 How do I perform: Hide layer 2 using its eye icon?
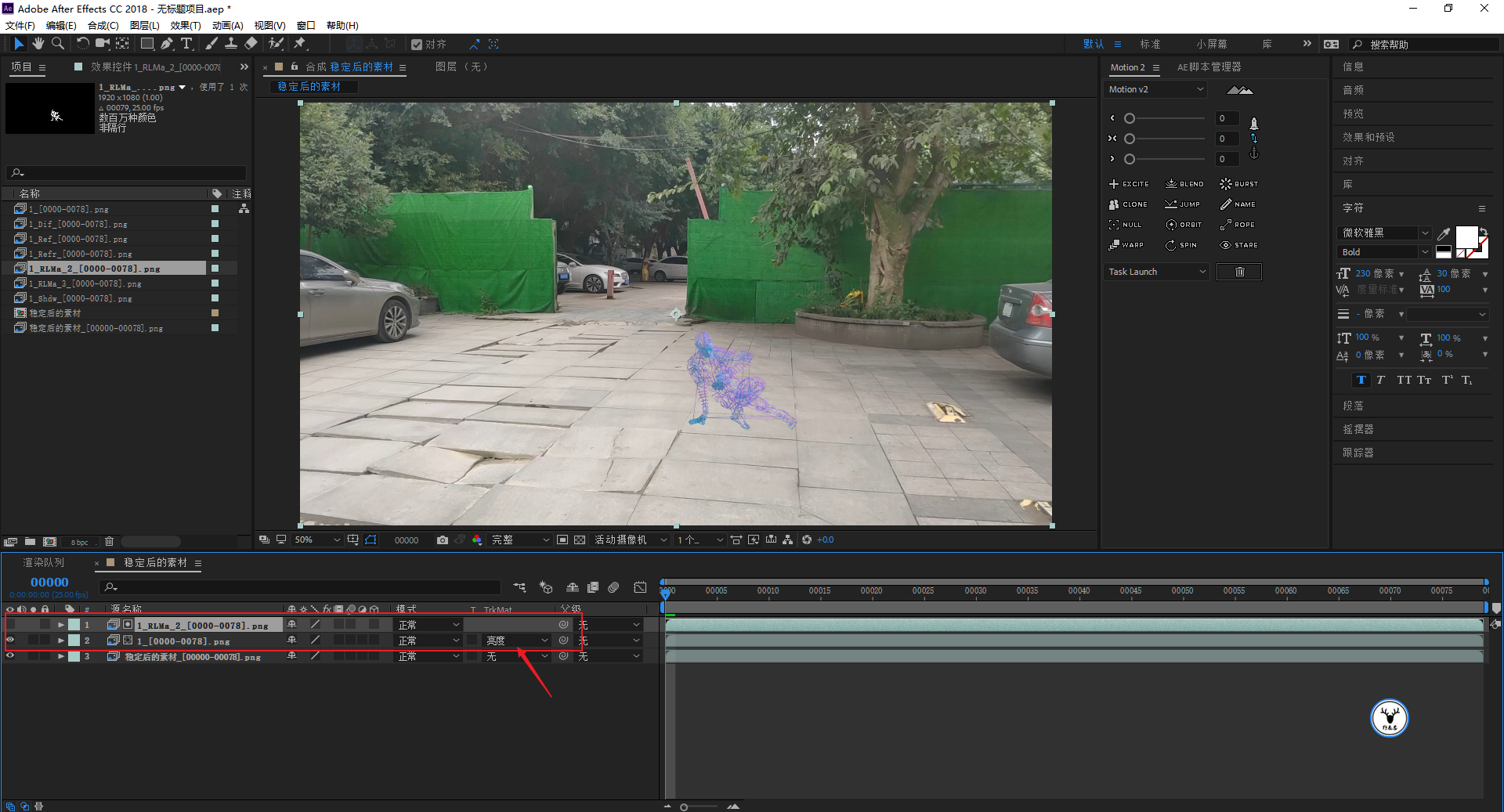click(x=10, y=641)
